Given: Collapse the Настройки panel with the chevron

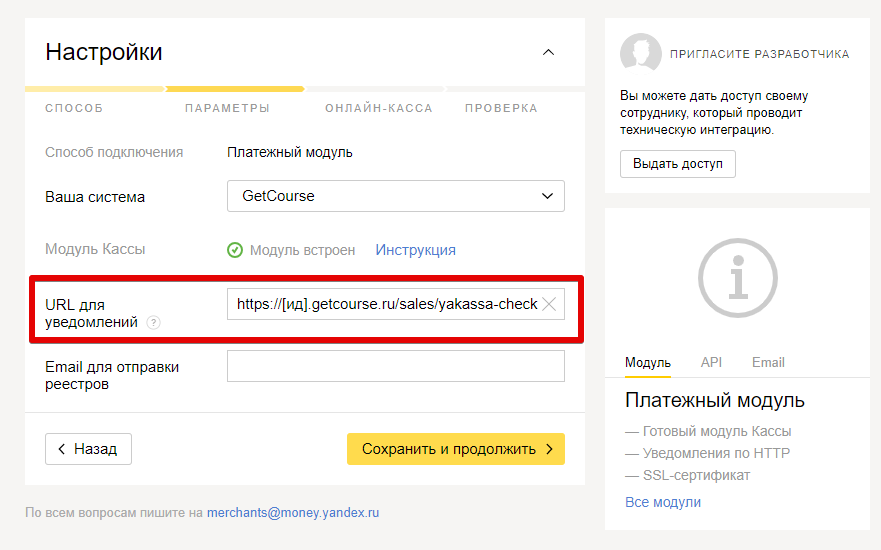Looking at the screenshot, I should tap(548, 52).
